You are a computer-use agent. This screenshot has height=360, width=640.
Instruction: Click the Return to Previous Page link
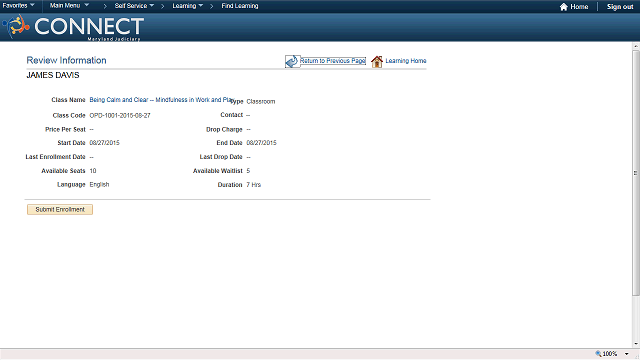(x=333, y=61)
